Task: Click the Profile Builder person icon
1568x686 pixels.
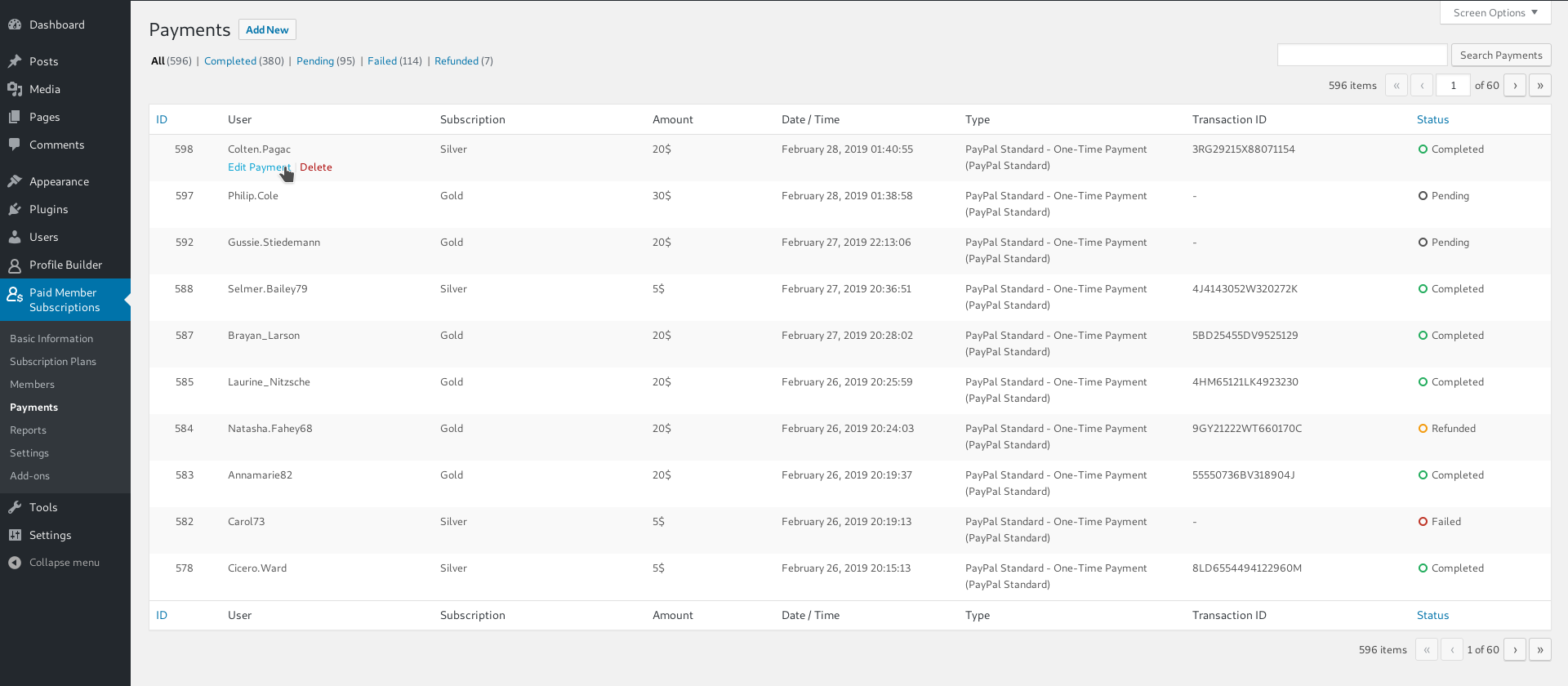Action: (15, 265)
